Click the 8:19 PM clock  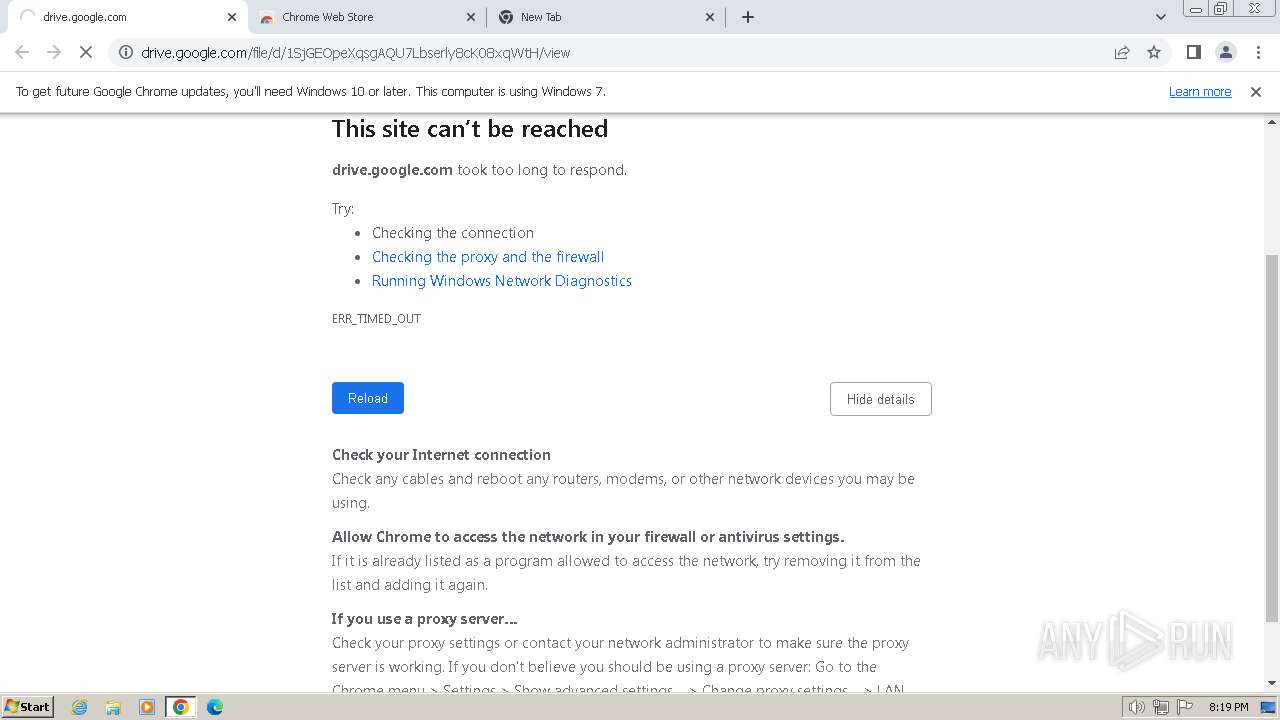click(x=1228, y=707)
